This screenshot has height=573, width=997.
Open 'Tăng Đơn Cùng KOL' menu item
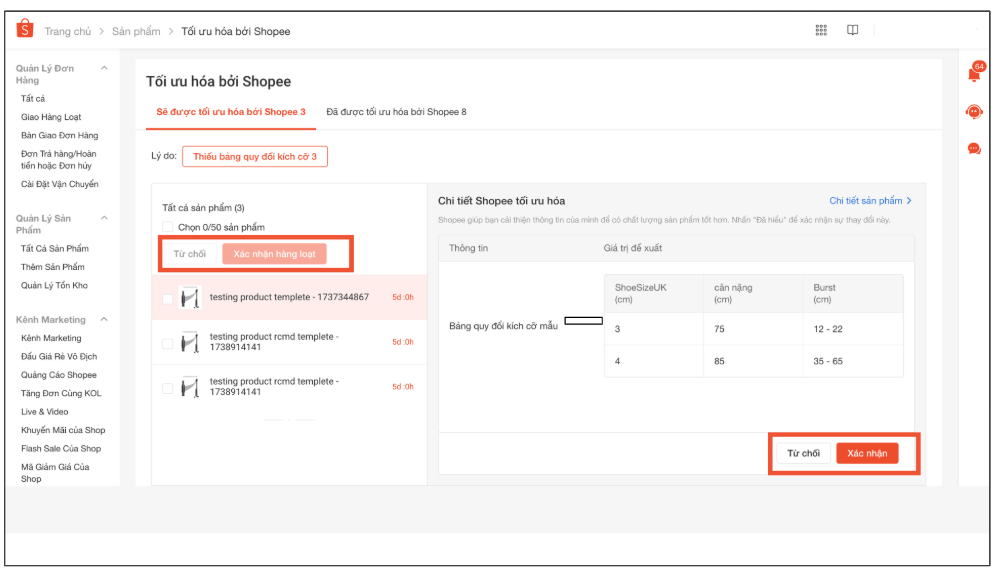coord(61,394)
